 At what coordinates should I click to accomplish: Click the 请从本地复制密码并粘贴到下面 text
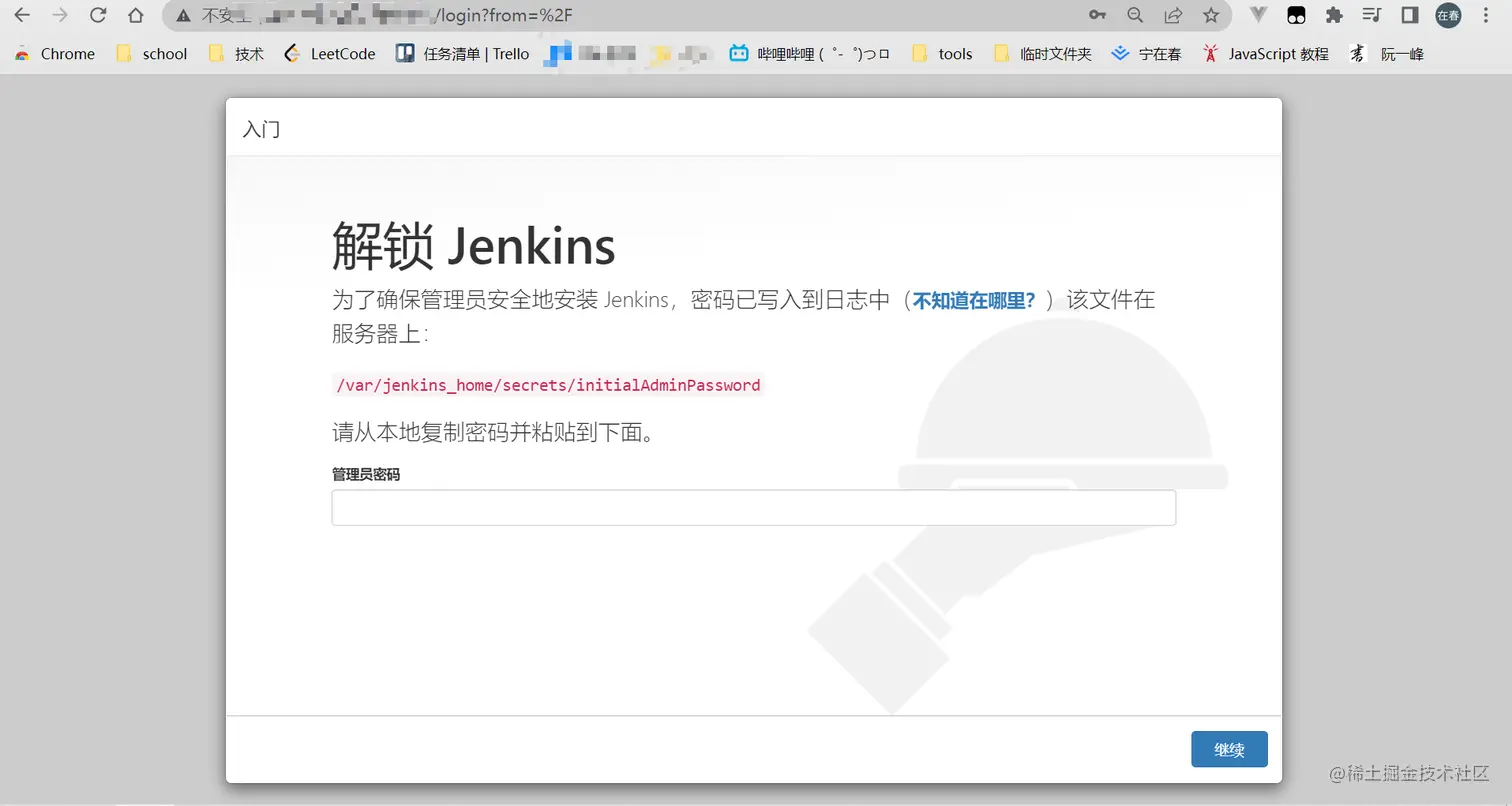click(494, 433)
